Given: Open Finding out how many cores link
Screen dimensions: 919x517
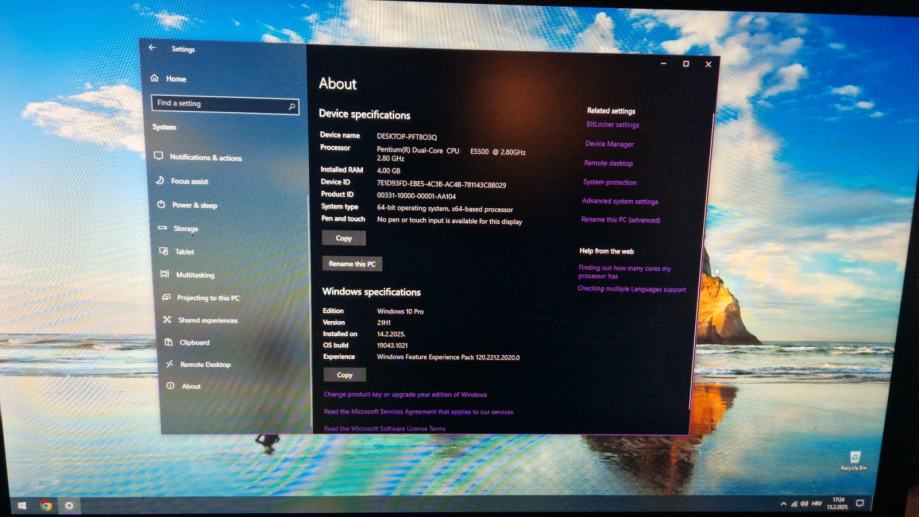Looking at the screenshot, I should pyautogui.click(x=625, y=272).
